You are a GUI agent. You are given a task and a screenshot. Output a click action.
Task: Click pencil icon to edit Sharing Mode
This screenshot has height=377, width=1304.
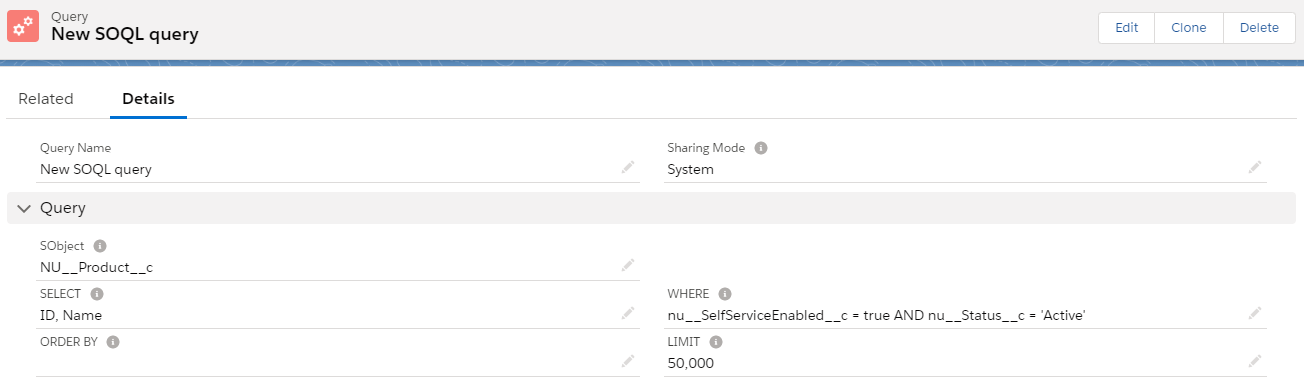point(1255,168)
